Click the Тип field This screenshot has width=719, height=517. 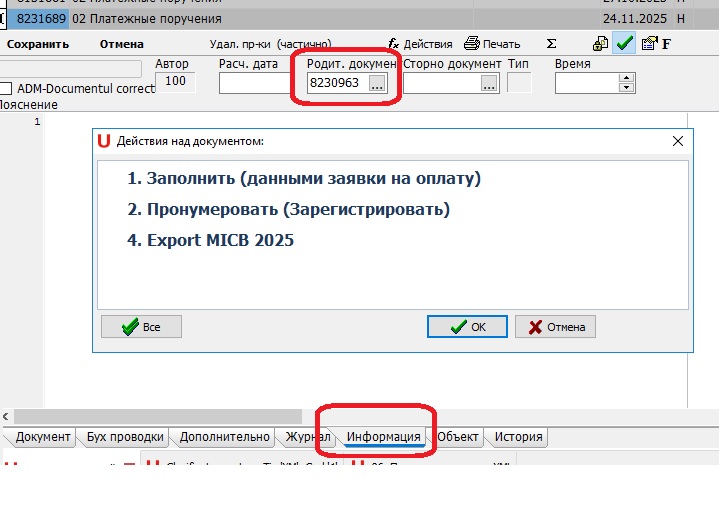point(519,83)
